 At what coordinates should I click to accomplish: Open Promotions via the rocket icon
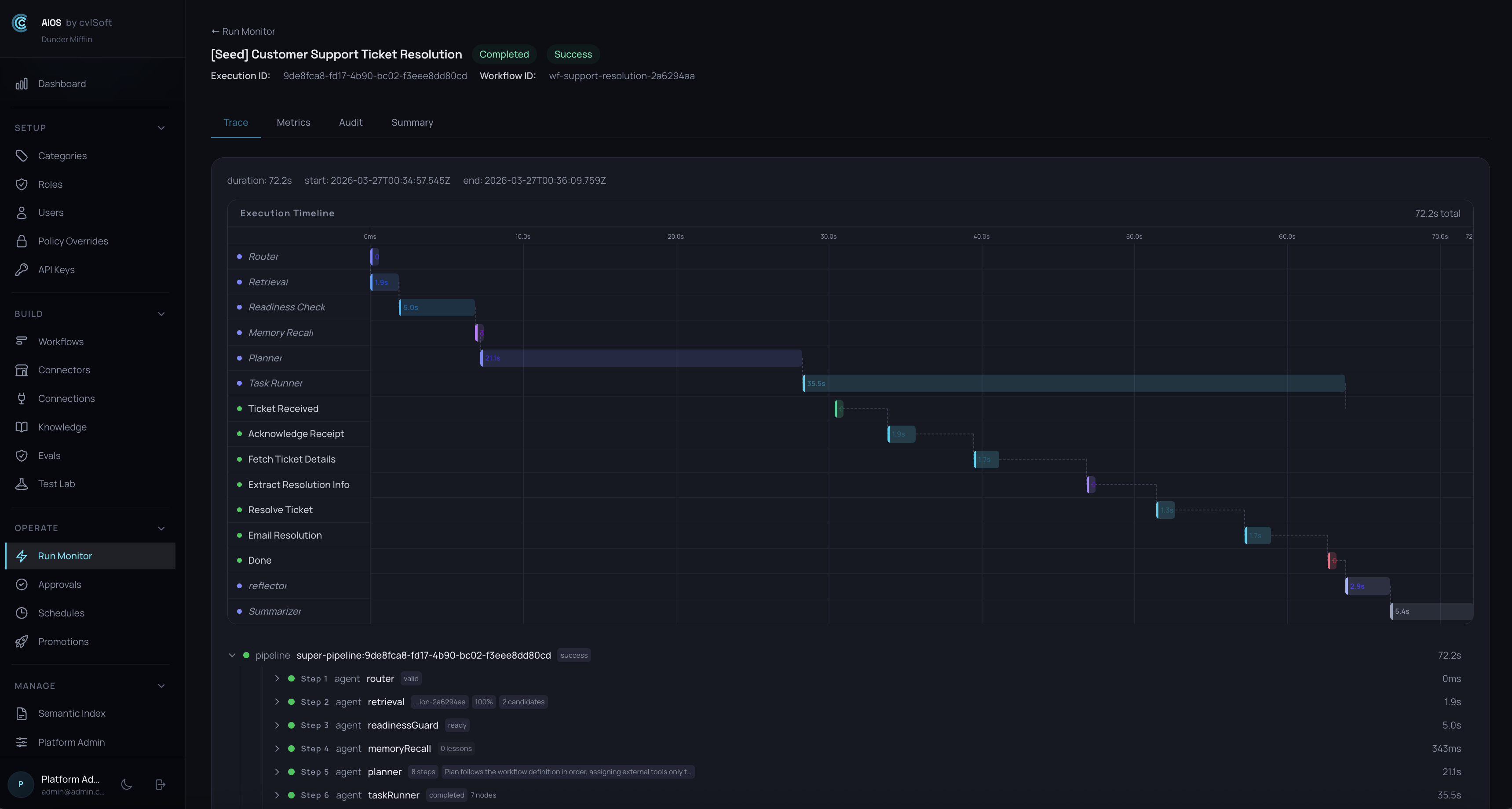pos(21,641)
